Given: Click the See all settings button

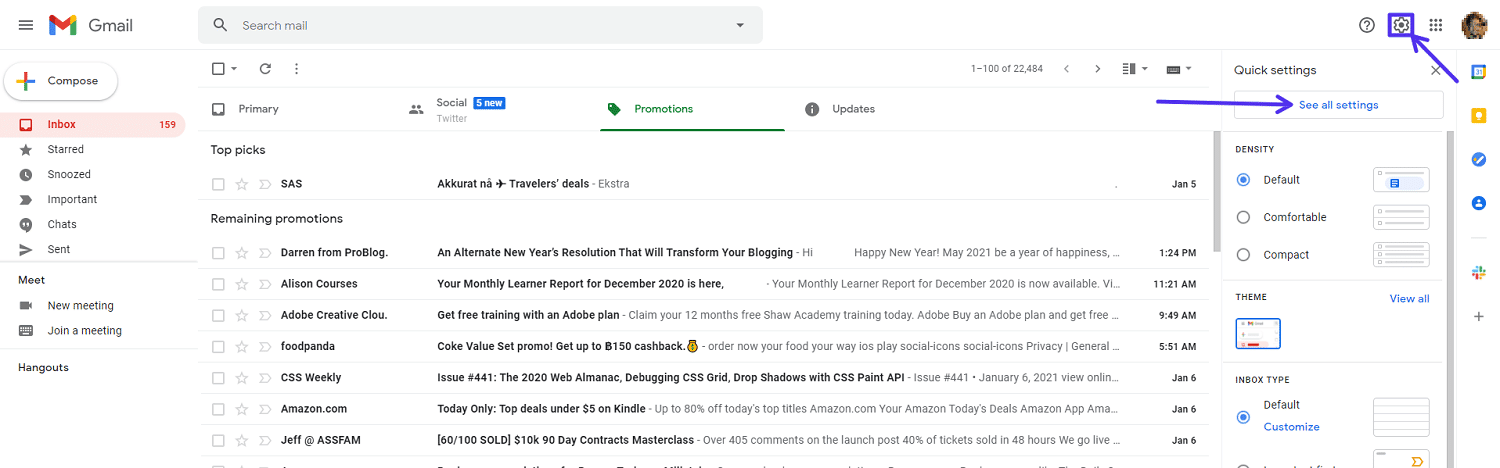Looking at the screenshot, I should (1338, 105).
